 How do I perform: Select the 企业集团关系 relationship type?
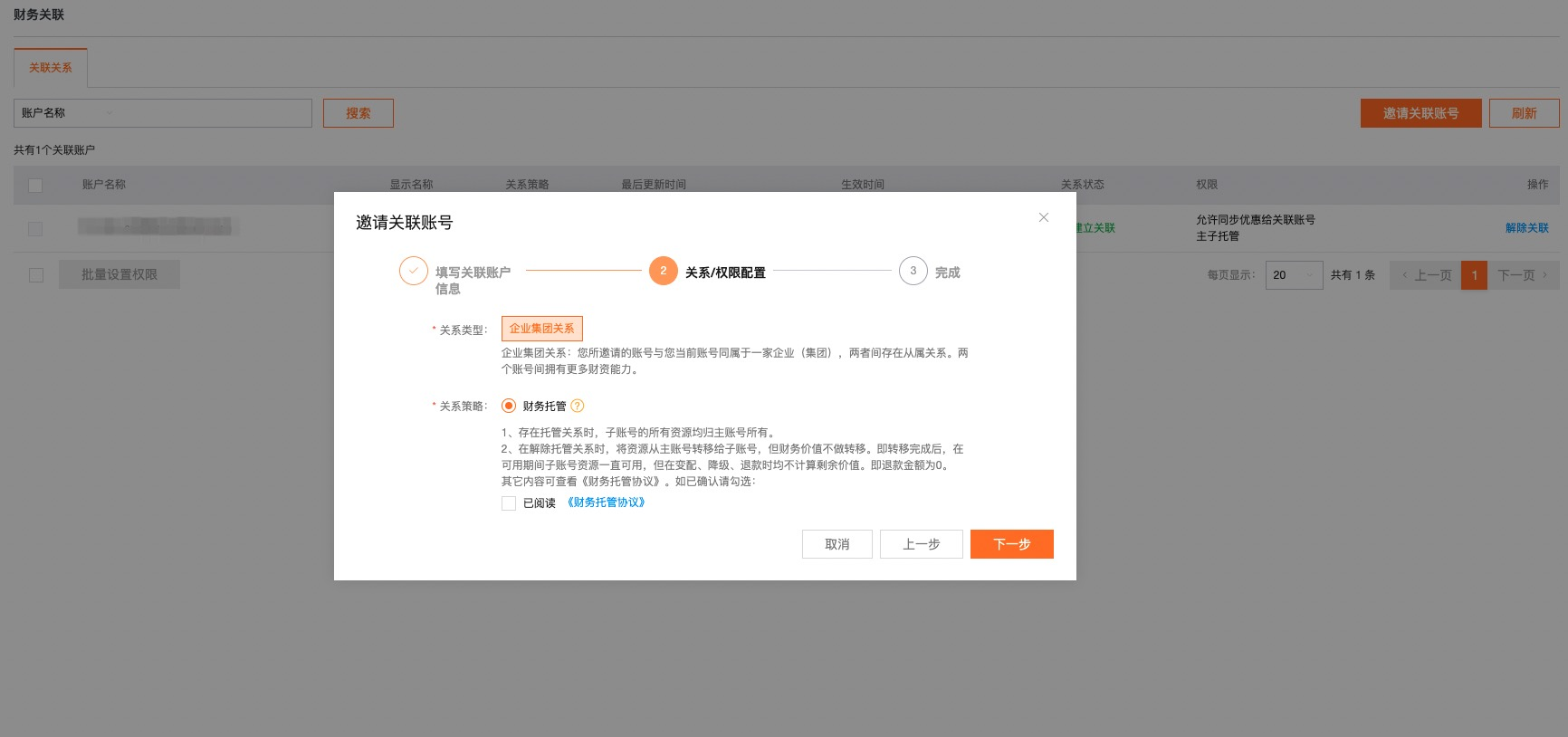coord(542,329)
